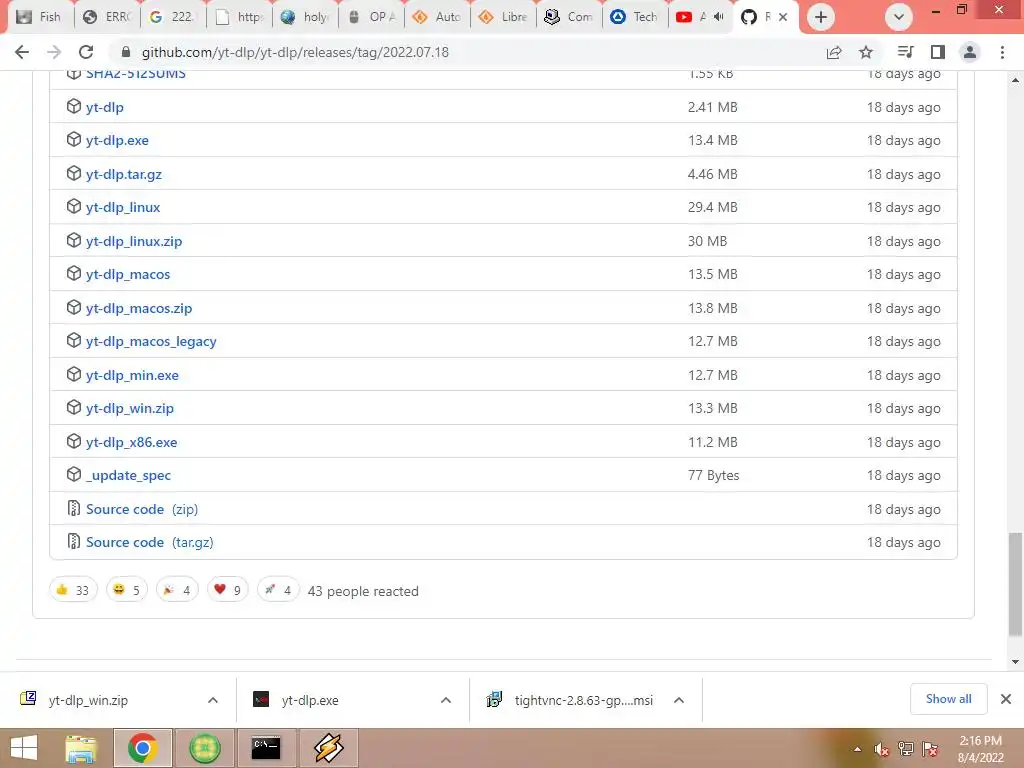Reload the GitHub releases page
1024x768 pixels.
86,52
